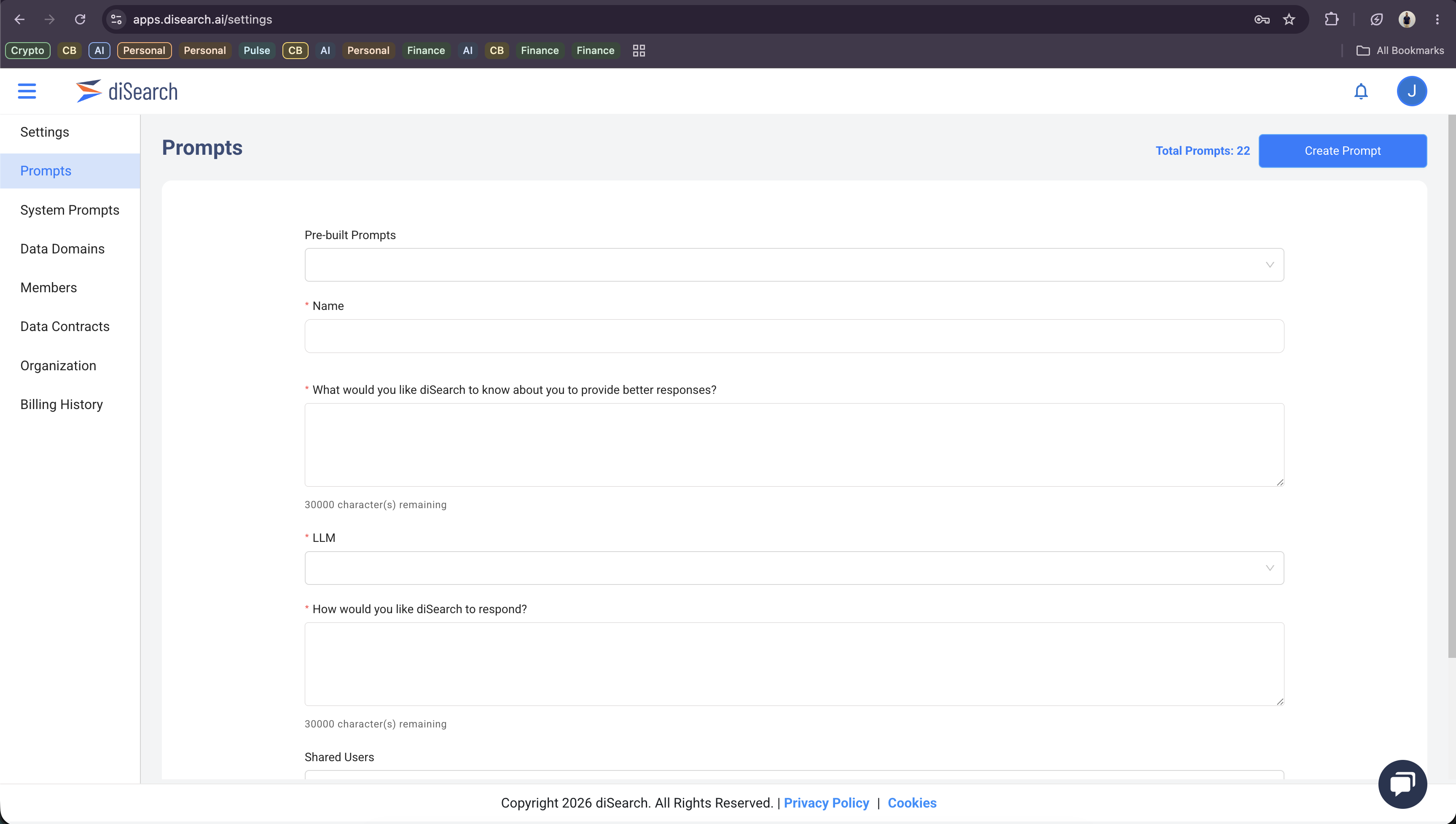This screenshot has width=1456, height=824.
Task: Open the Chrome profile avatar
Action: point(1407,19)
